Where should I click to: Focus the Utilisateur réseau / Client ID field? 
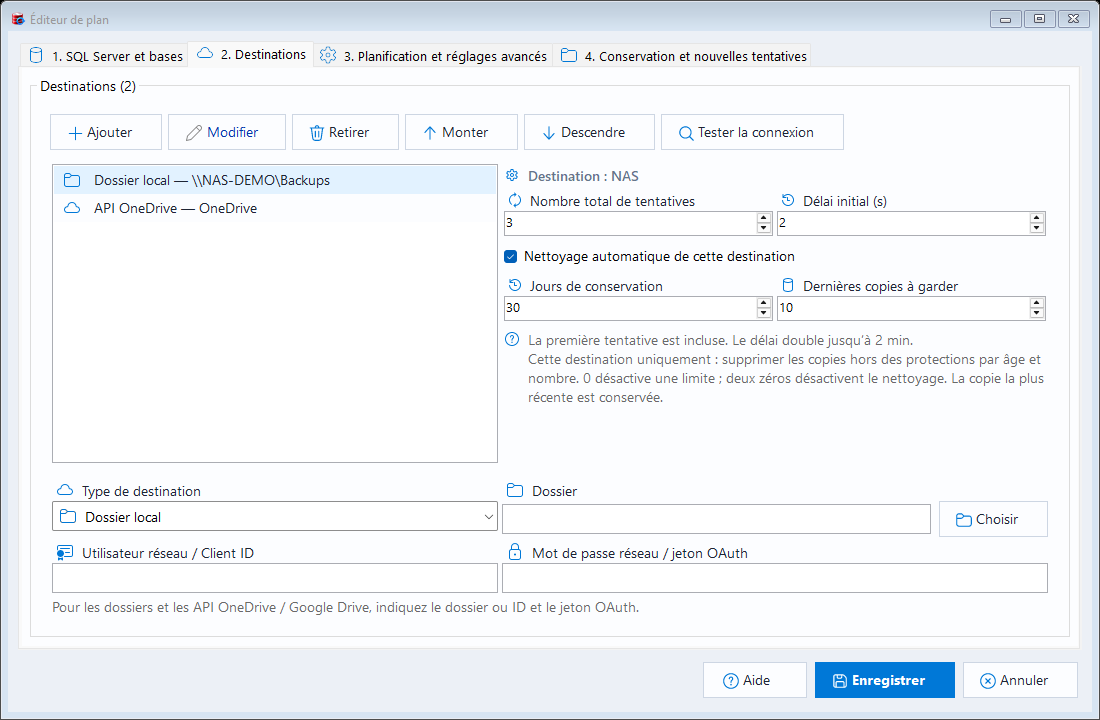click(x=275, y=578)
